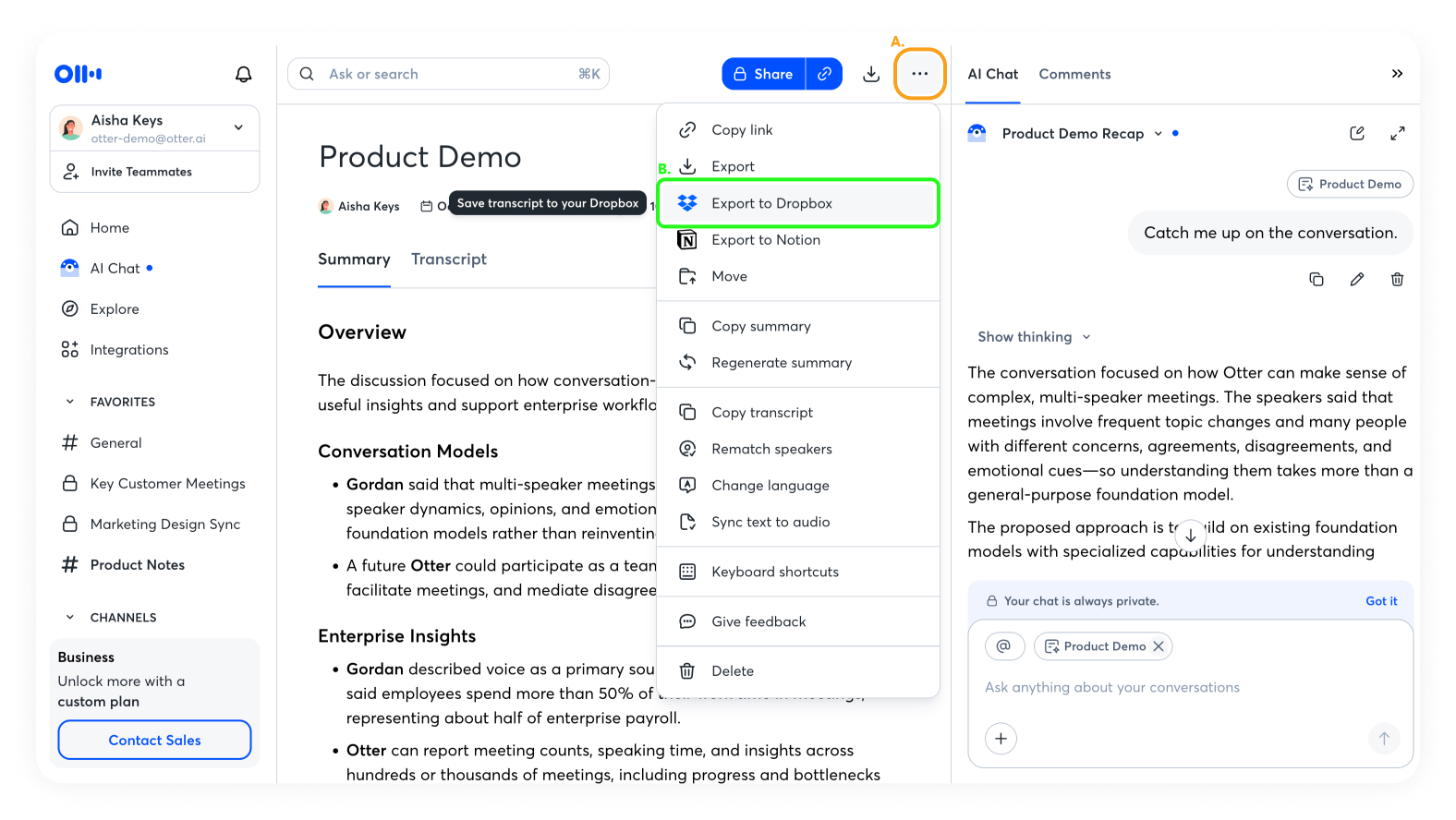Start a new chat with the compose icon
This screenshot has height=820, width=1456.
pyautogui.click(x=1357, y=134)
